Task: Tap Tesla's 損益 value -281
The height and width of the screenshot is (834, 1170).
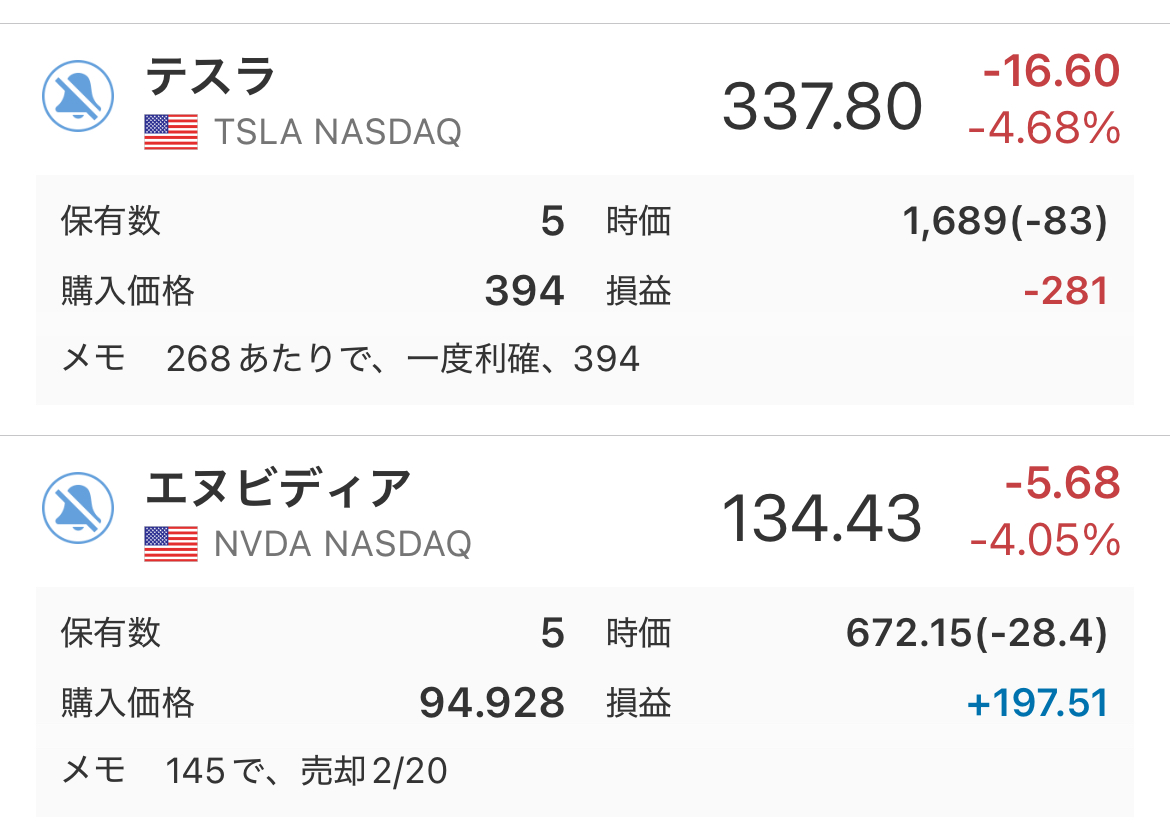Action: click(x=1066, y=290)
